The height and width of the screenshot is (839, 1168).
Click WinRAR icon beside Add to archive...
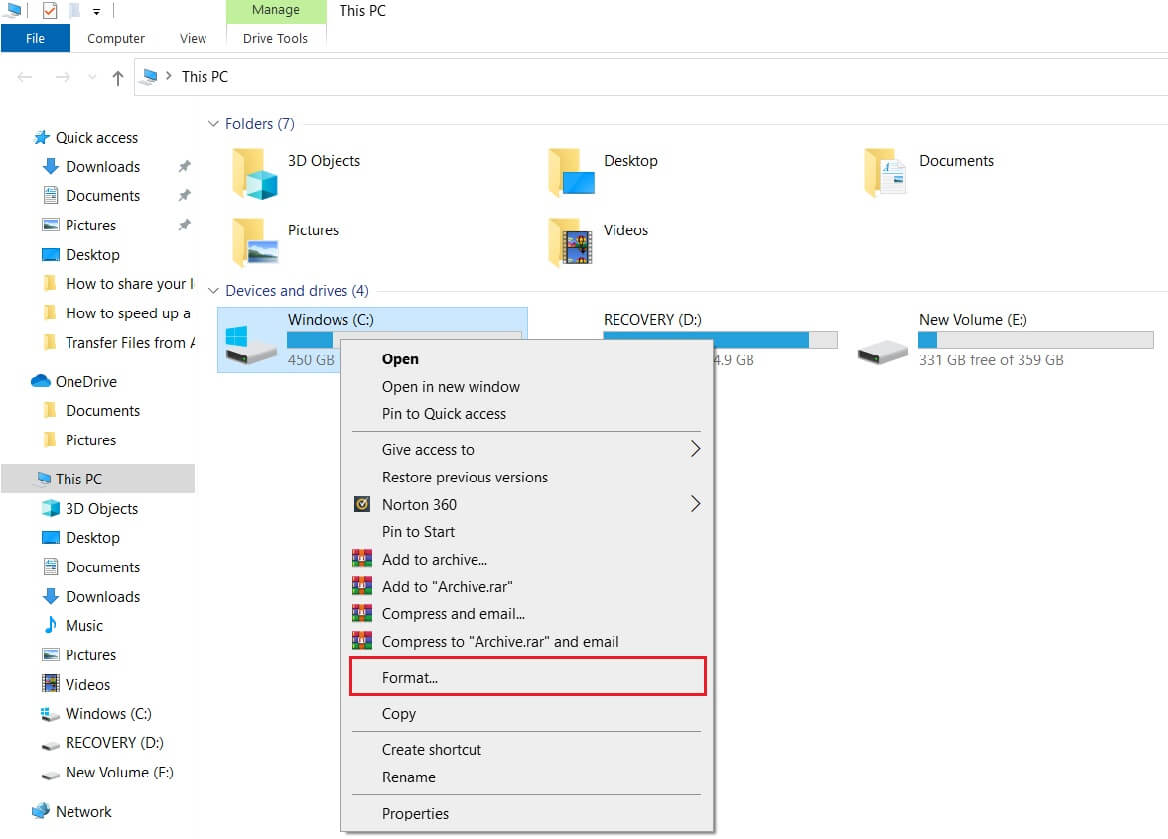point(362,559)
